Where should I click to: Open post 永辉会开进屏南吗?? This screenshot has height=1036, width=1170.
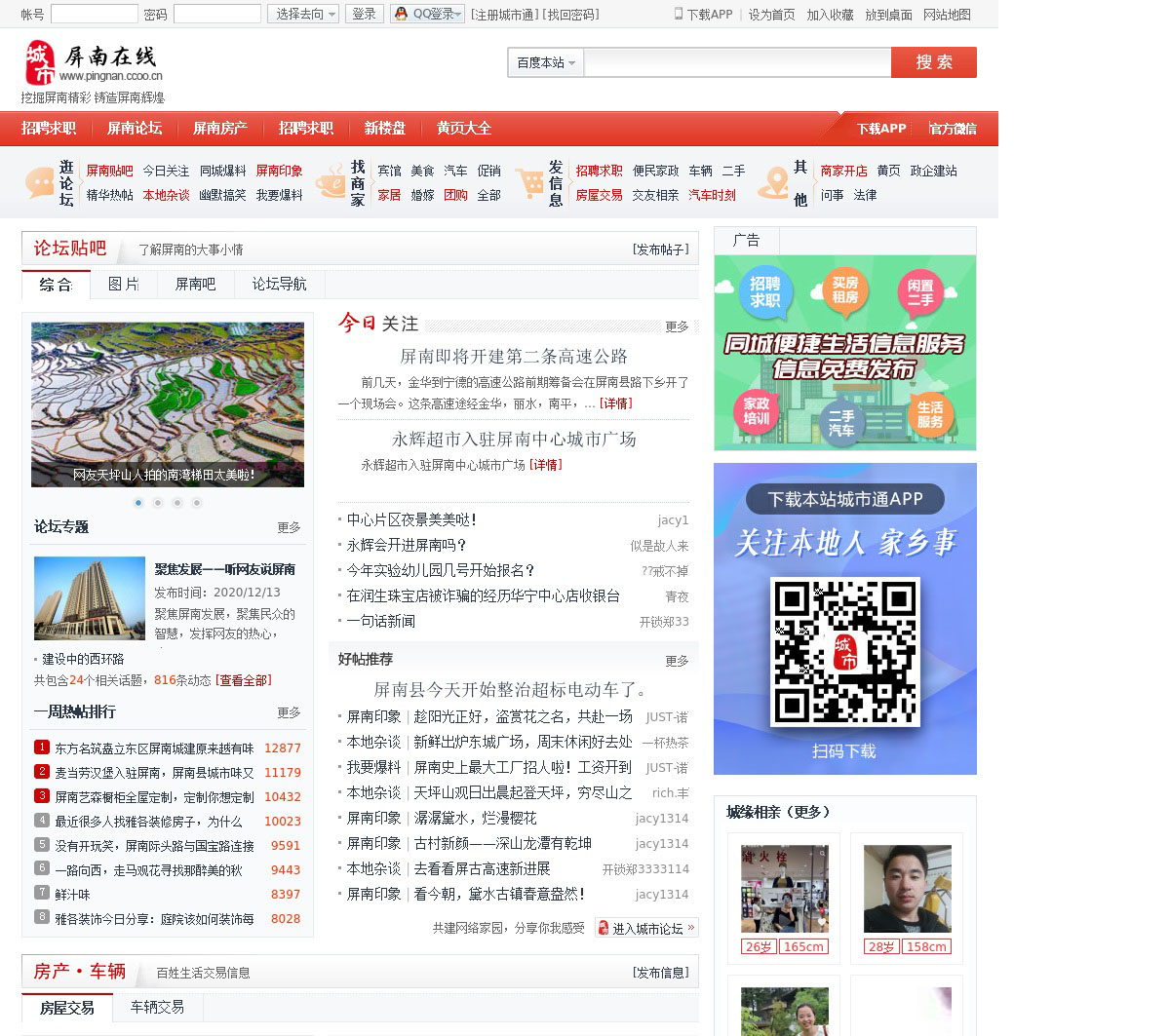(407, 546)
